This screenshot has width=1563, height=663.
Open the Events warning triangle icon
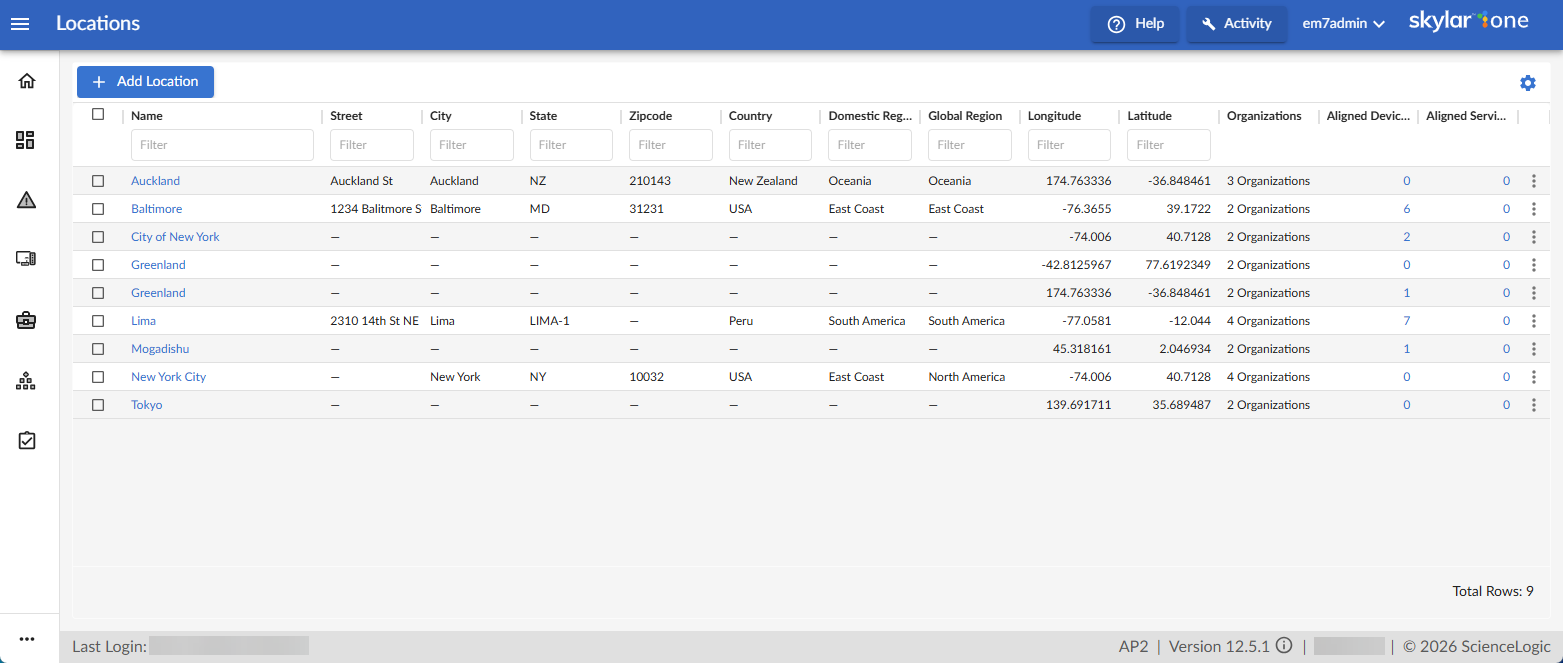[27, 200]
